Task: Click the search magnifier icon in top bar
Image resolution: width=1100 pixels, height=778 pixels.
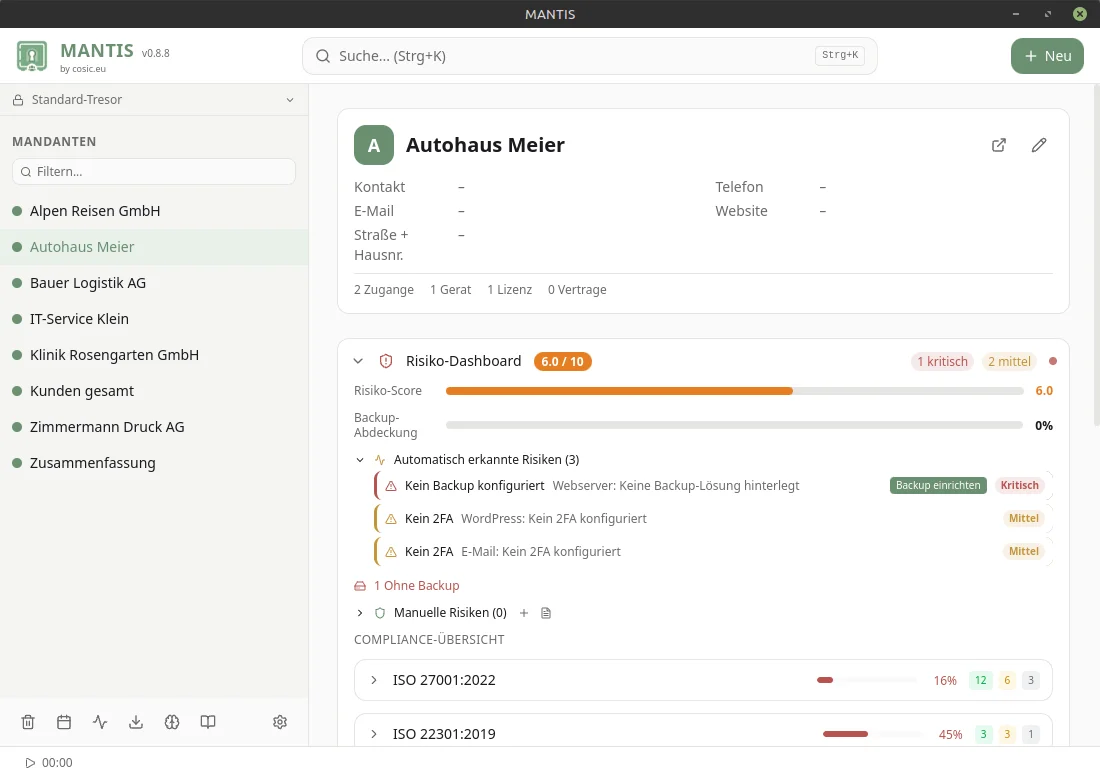Action: pos(323,56)
